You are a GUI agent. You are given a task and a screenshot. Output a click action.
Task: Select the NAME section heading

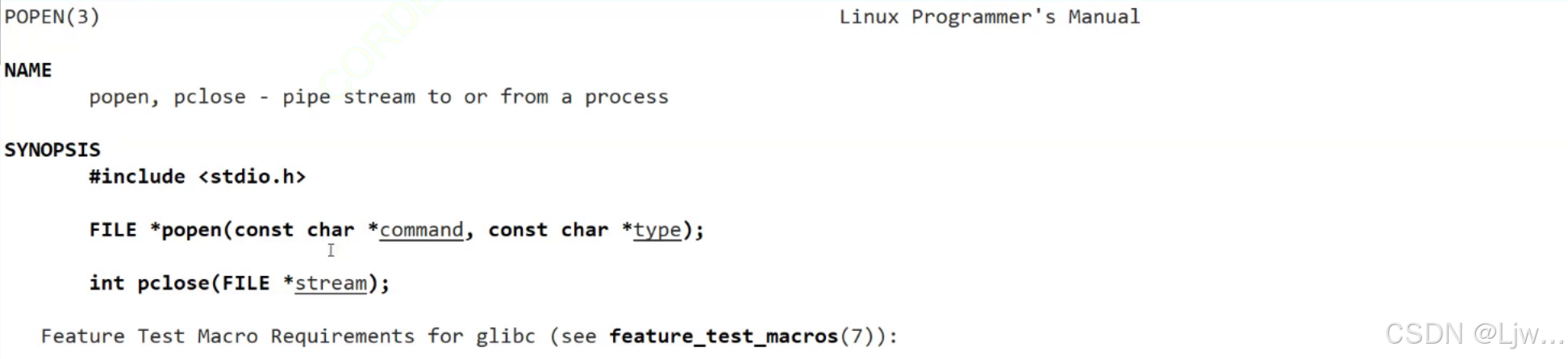coord(28,70)
